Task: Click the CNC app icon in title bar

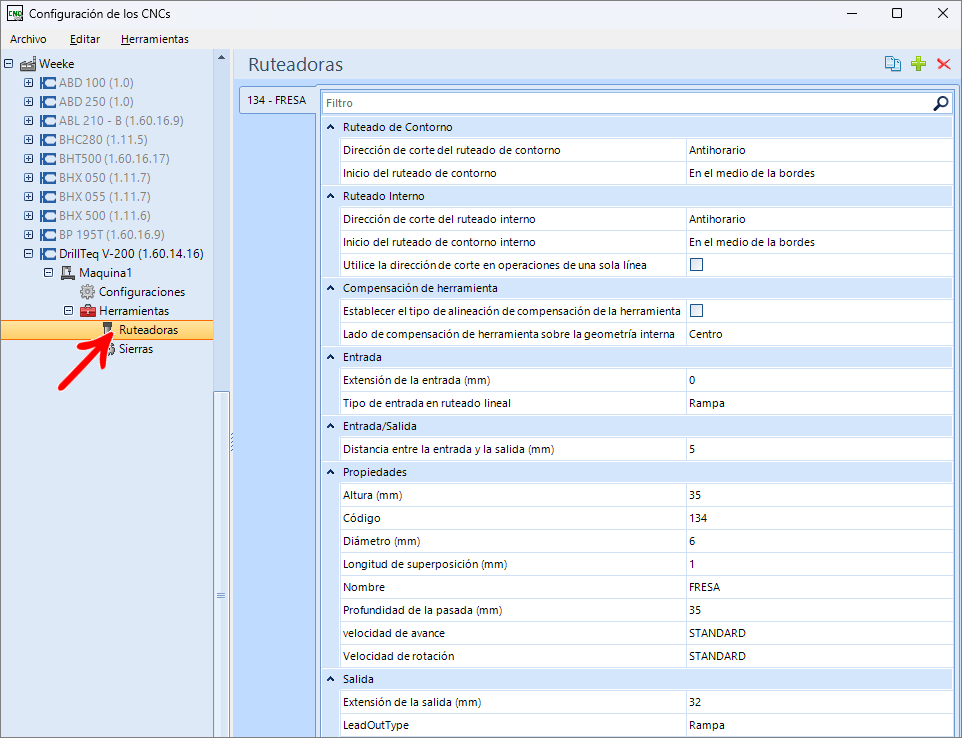Action: [15, 13]
